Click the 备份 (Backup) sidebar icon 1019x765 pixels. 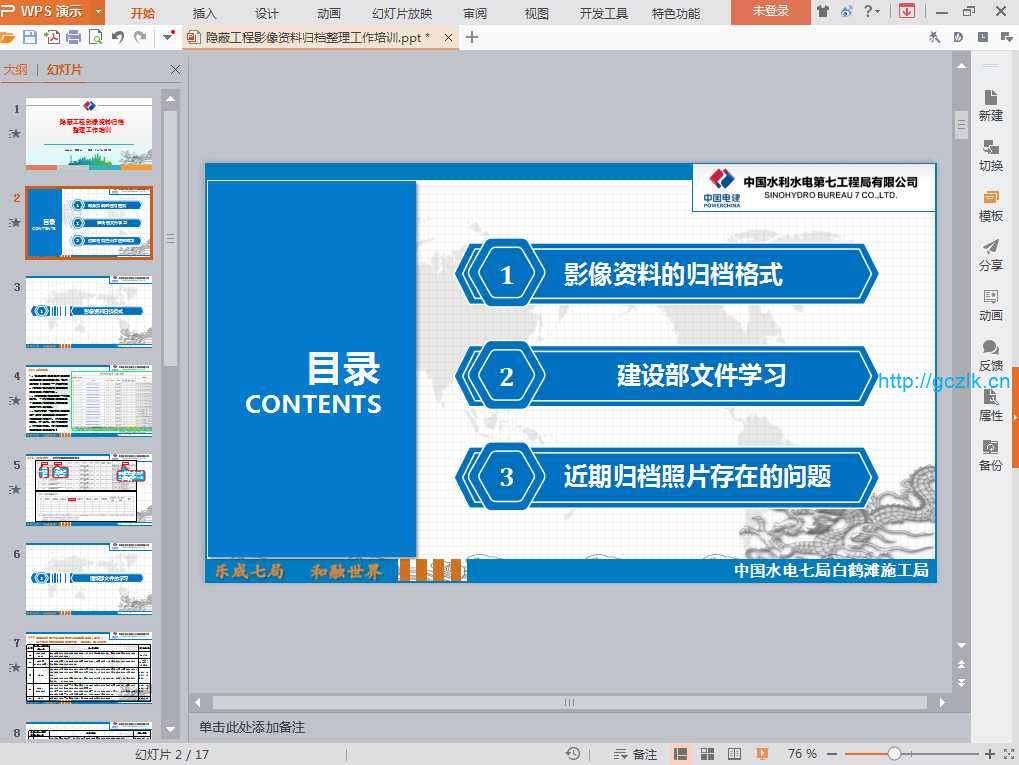pyautogui.click(x=990, y=455)
